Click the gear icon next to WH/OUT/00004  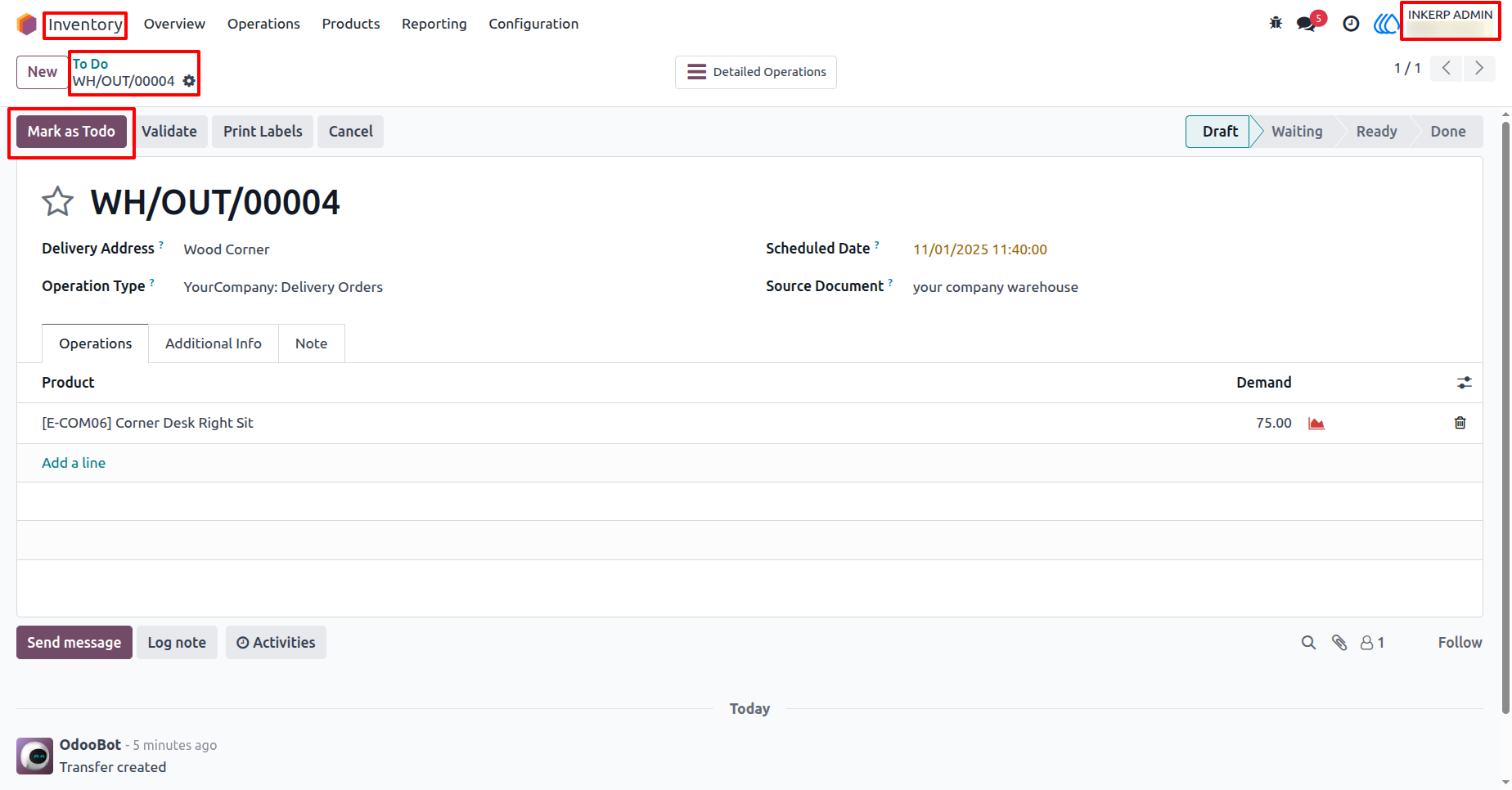[x=189, y=81]
